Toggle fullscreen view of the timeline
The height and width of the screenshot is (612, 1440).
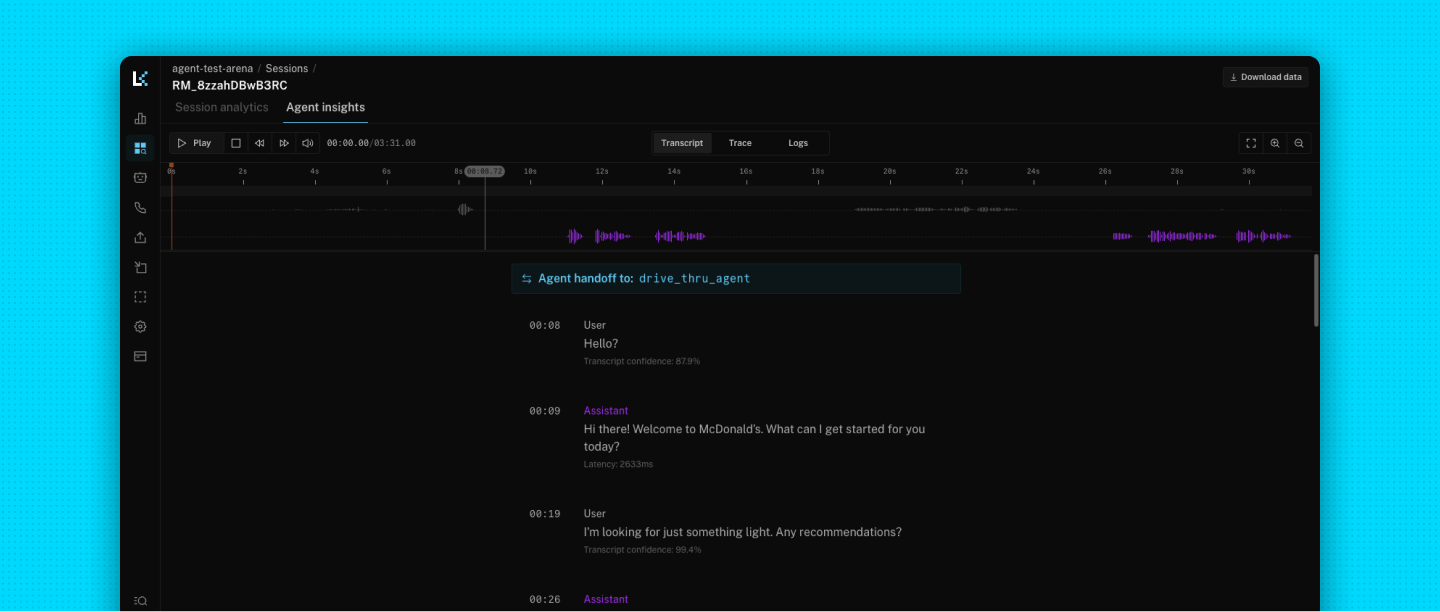1250,143
